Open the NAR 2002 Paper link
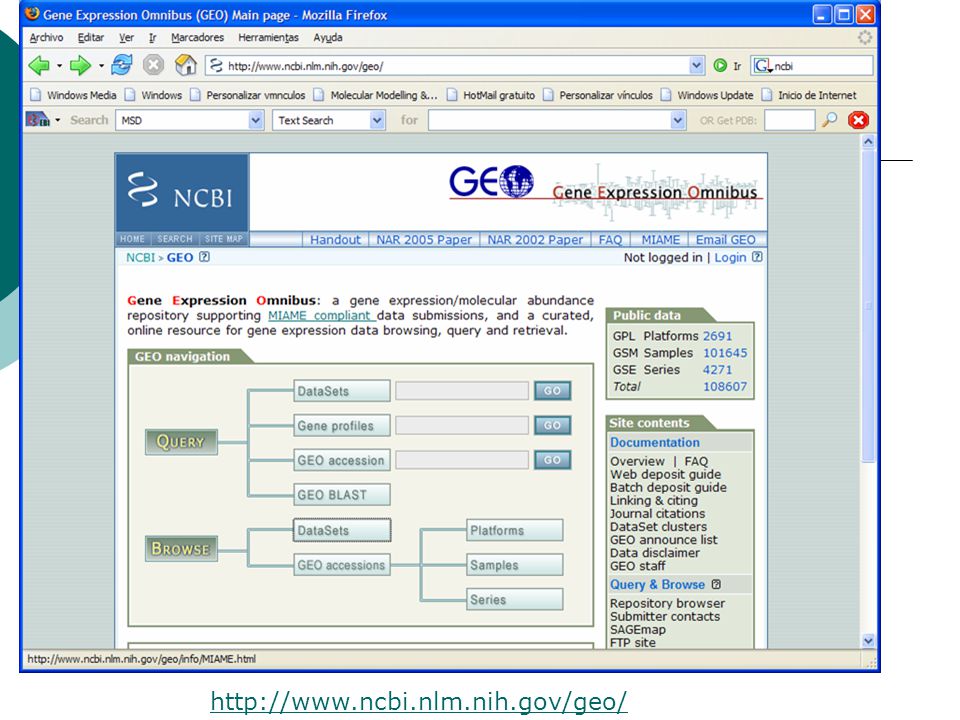 (535, 239)
